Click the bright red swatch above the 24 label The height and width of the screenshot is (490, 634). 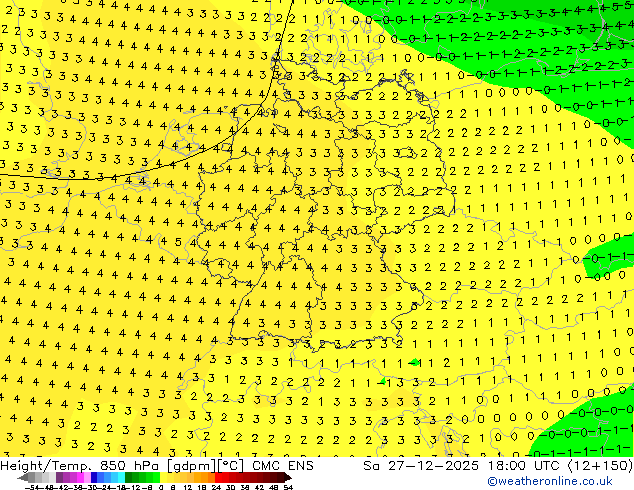pyautogui.click(x=218, y=477)
